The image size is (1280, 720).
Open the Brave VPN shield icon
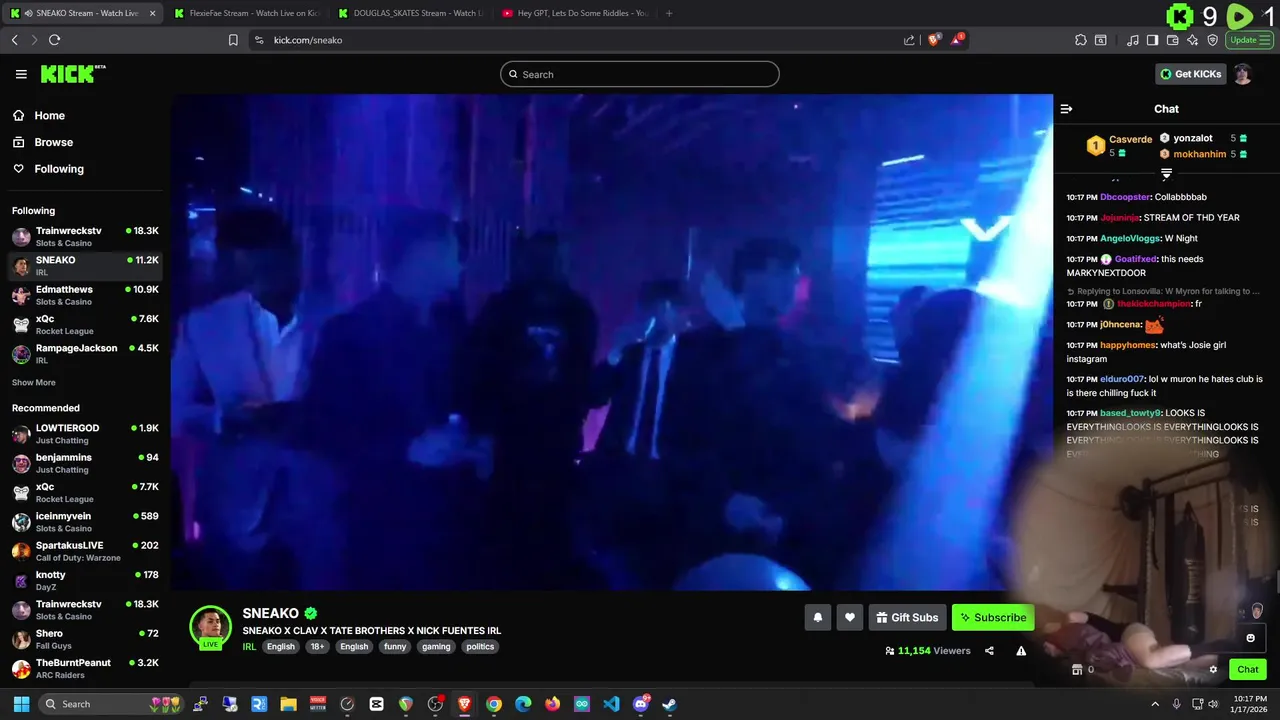(x=1213, y=40)
